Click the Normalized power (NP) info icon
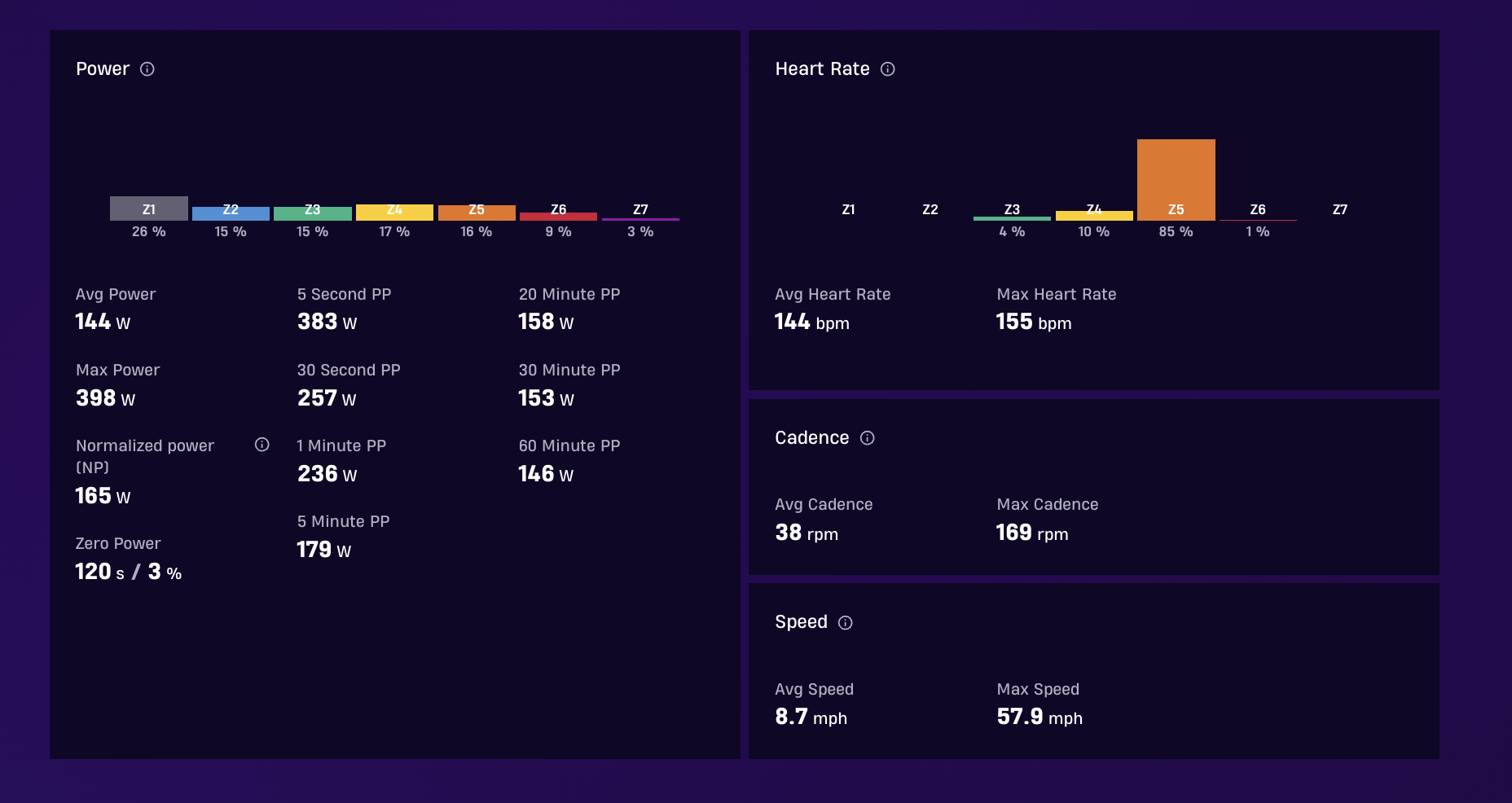 (262, 445)
